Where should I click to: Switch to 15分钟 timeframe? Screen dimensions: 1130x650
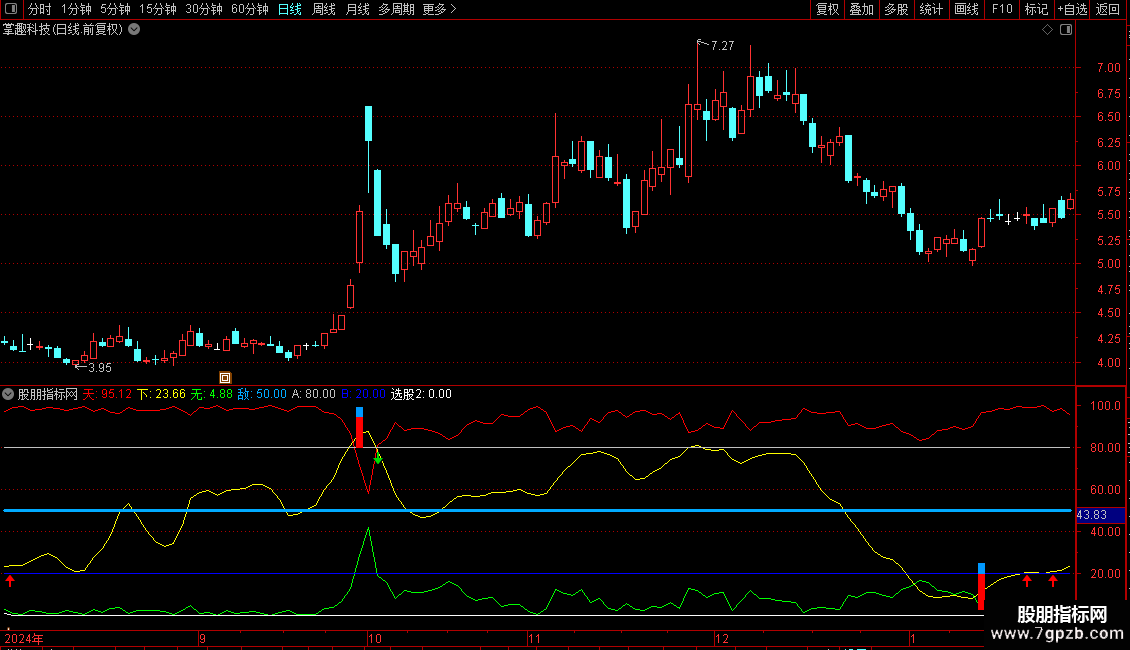click(157, 9)
